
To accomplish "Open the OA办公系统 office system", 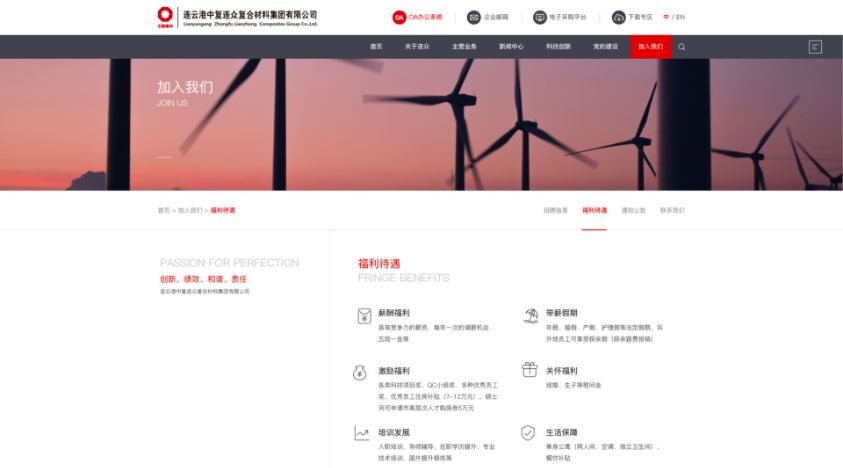I will pos(417,17).
